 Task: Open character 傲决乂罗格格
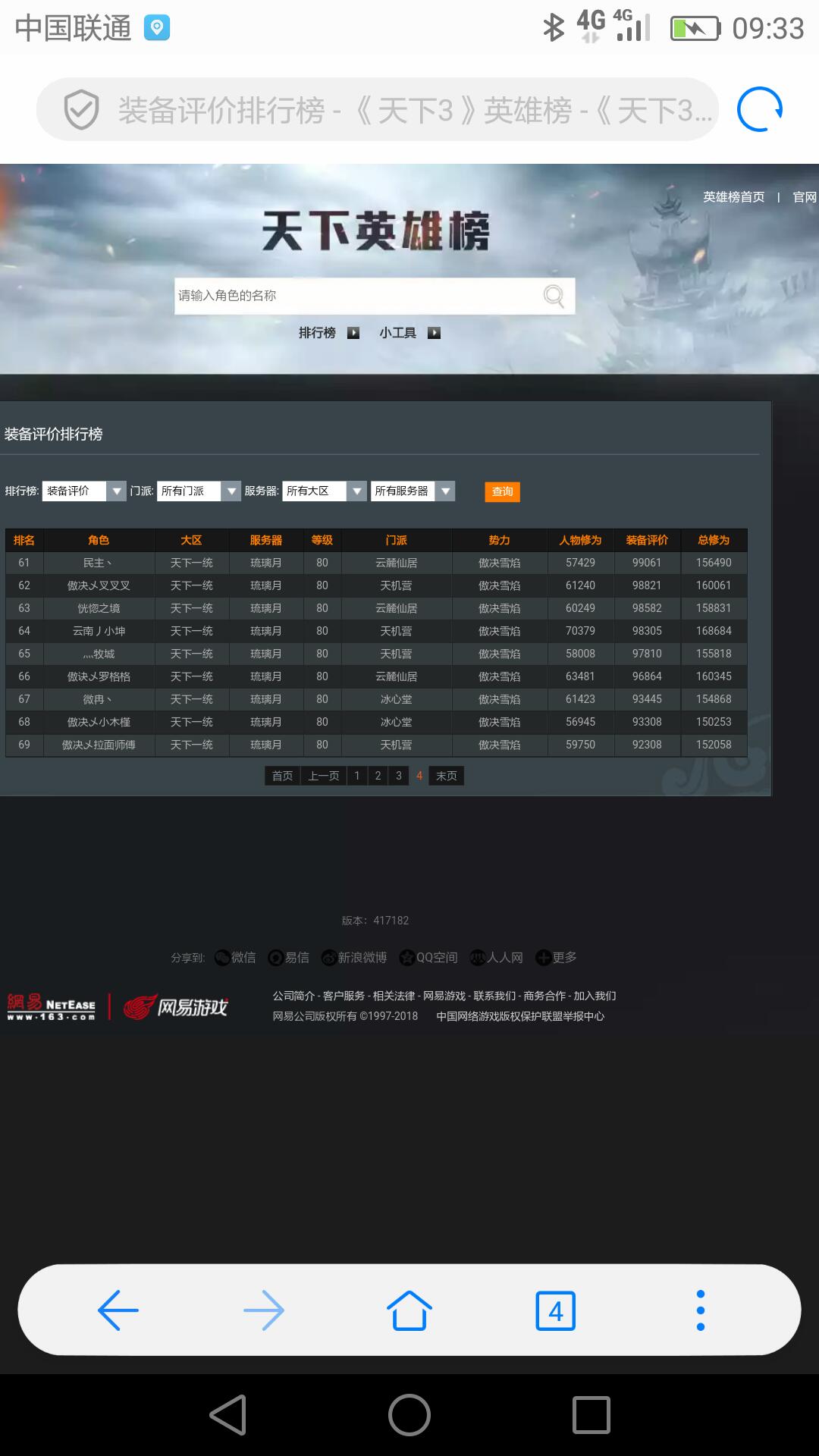(x=99, y=676)
